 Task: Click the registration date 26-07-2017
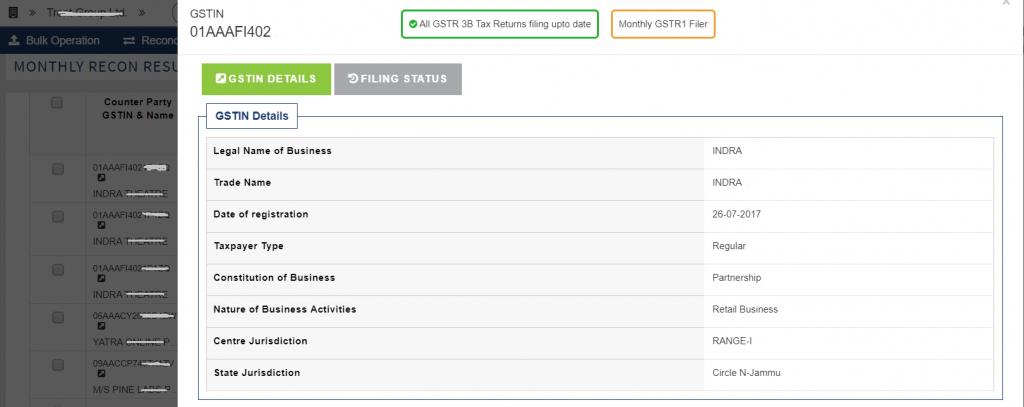tap(736, 214)
